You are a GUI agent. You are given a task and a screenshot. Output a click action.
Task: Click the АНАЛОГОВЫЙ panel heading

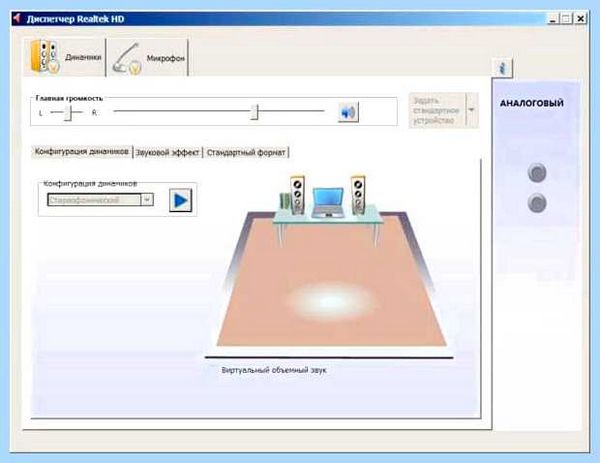pyautogui.click(x=532, y=103)
